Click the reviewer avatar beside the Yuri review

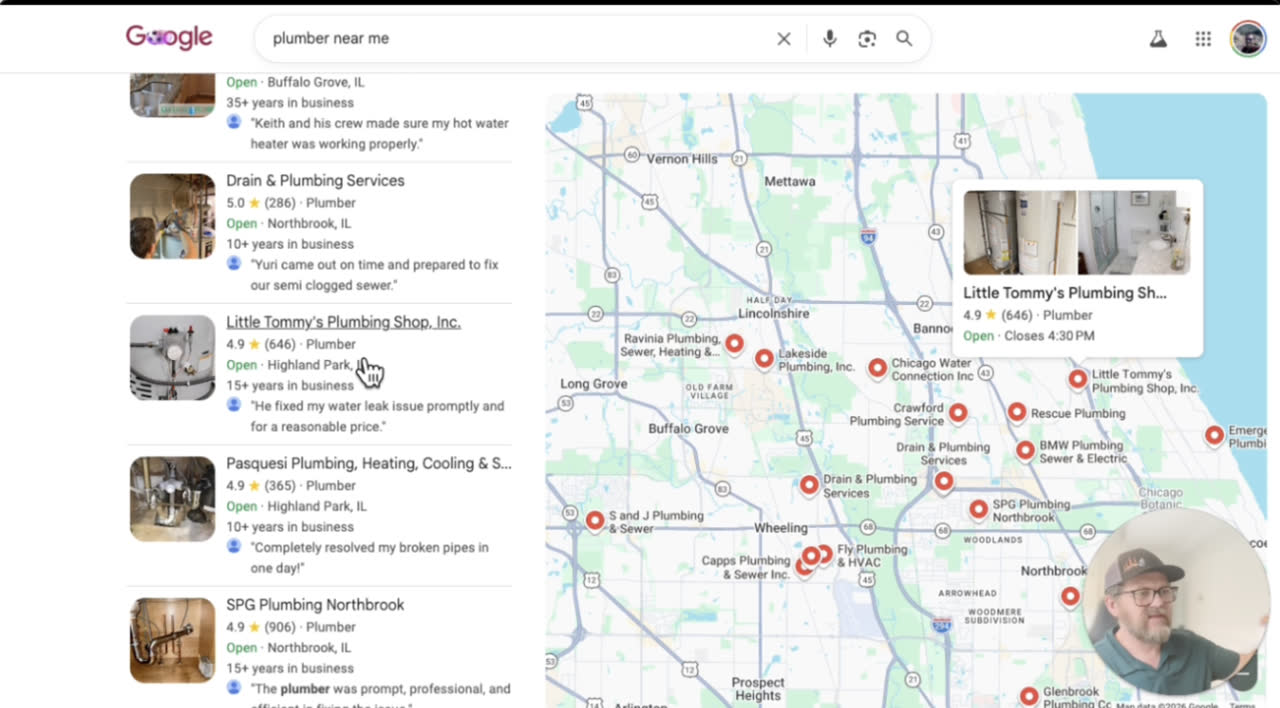pyautogui.click(x=234, y=263)
